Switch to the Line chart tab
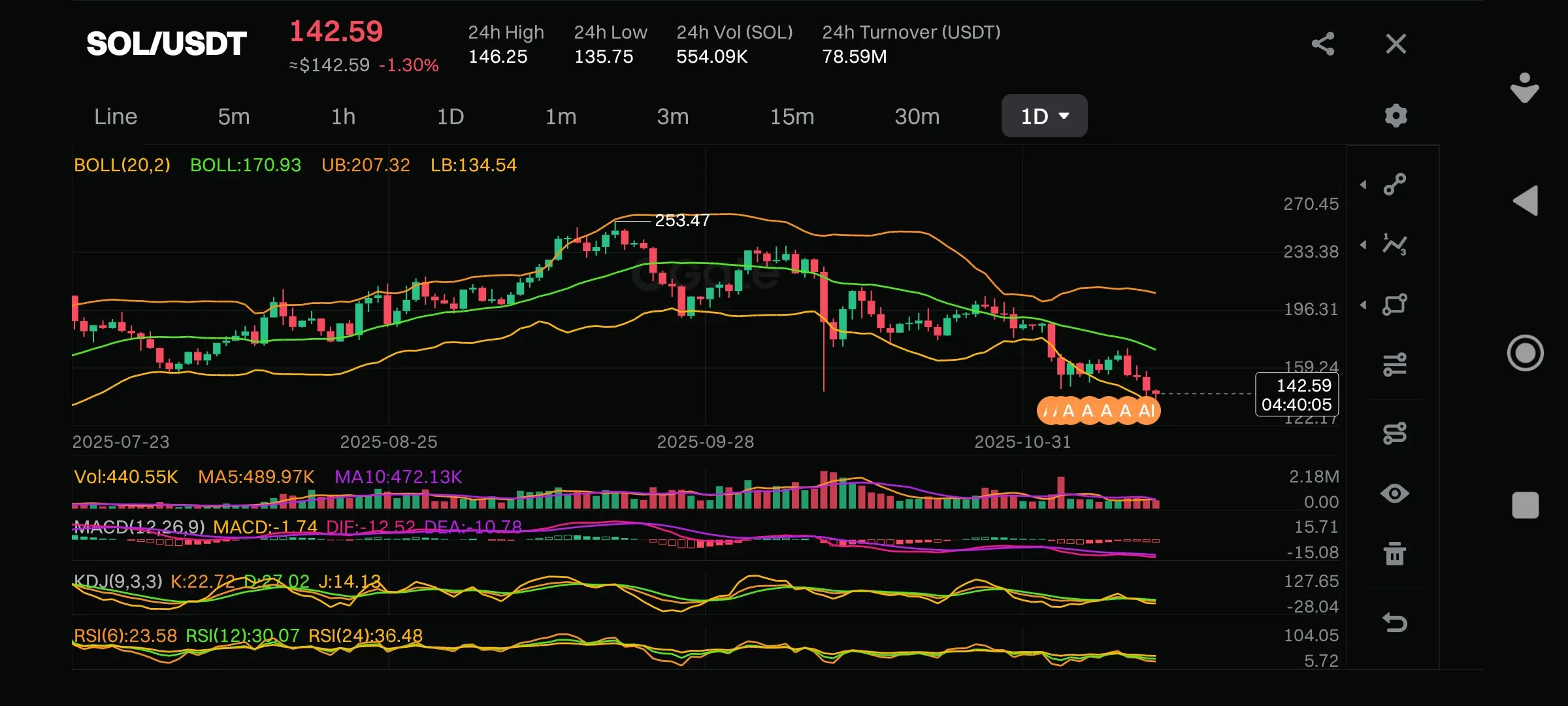This screenshot has height=706, width=1568. (116, 116)
